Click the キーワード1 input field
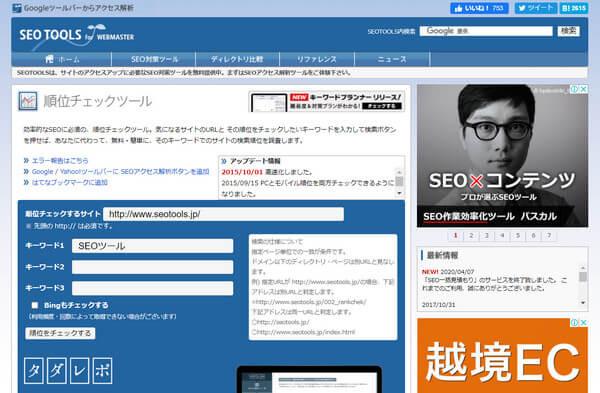 coord(152,246)
